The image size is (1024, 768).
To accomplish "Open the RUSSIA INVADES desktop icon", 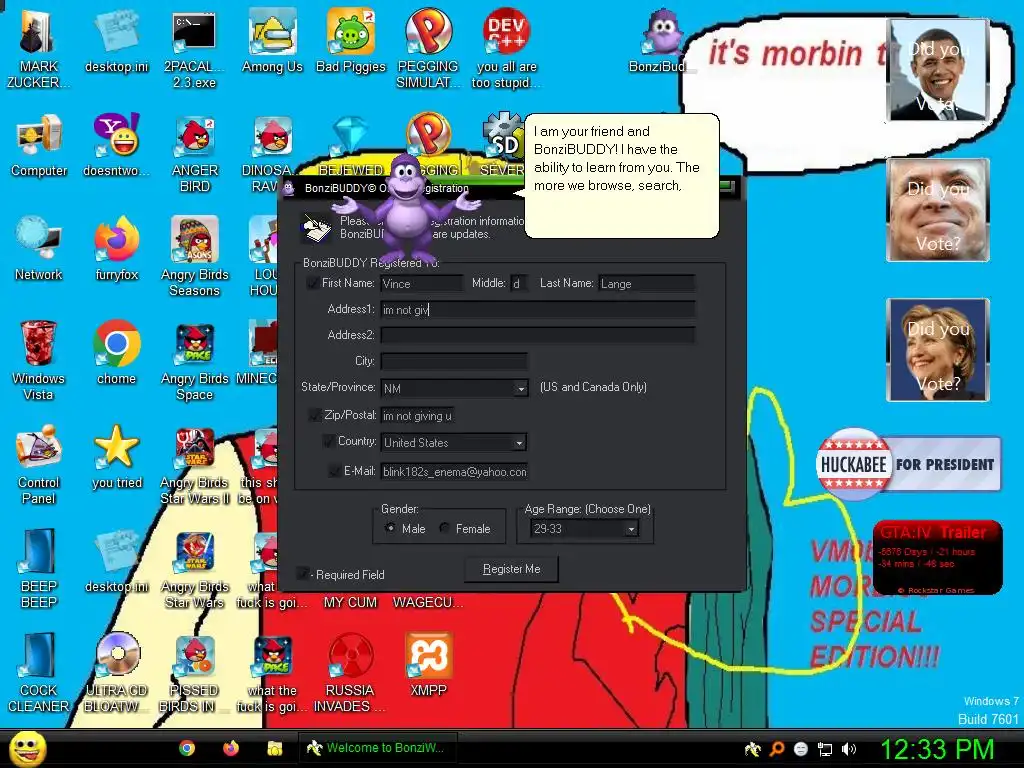I will [350, 673].
